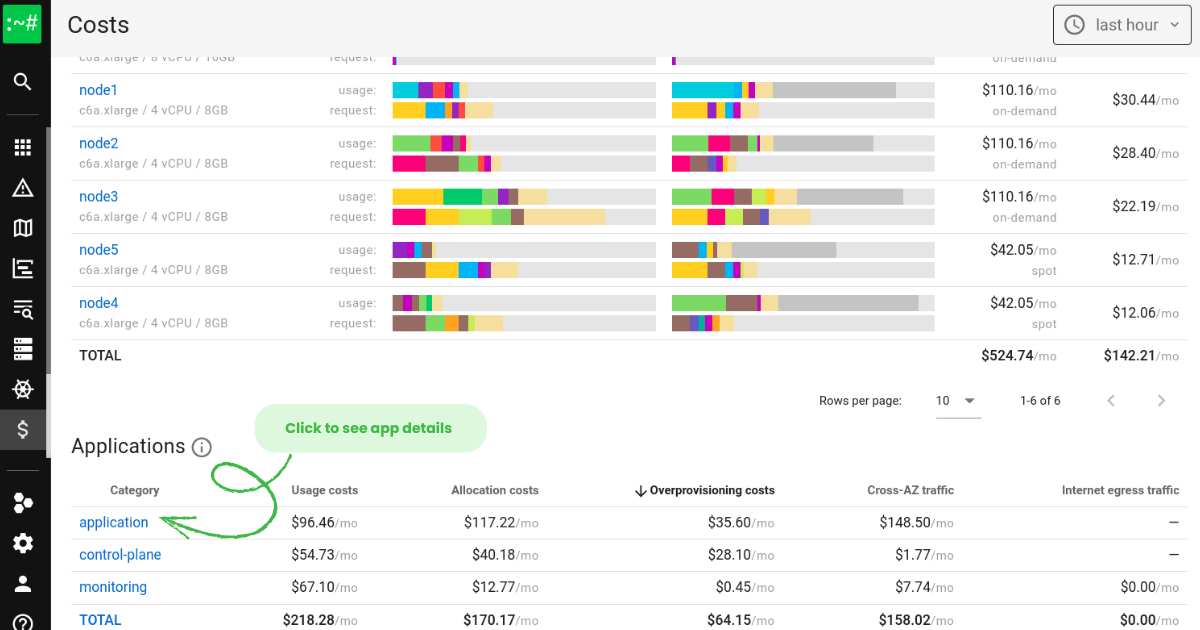Open the settings gear icon
This screenshot has height=630, width=1200.
pyautogui.click(x=23, y=543)
